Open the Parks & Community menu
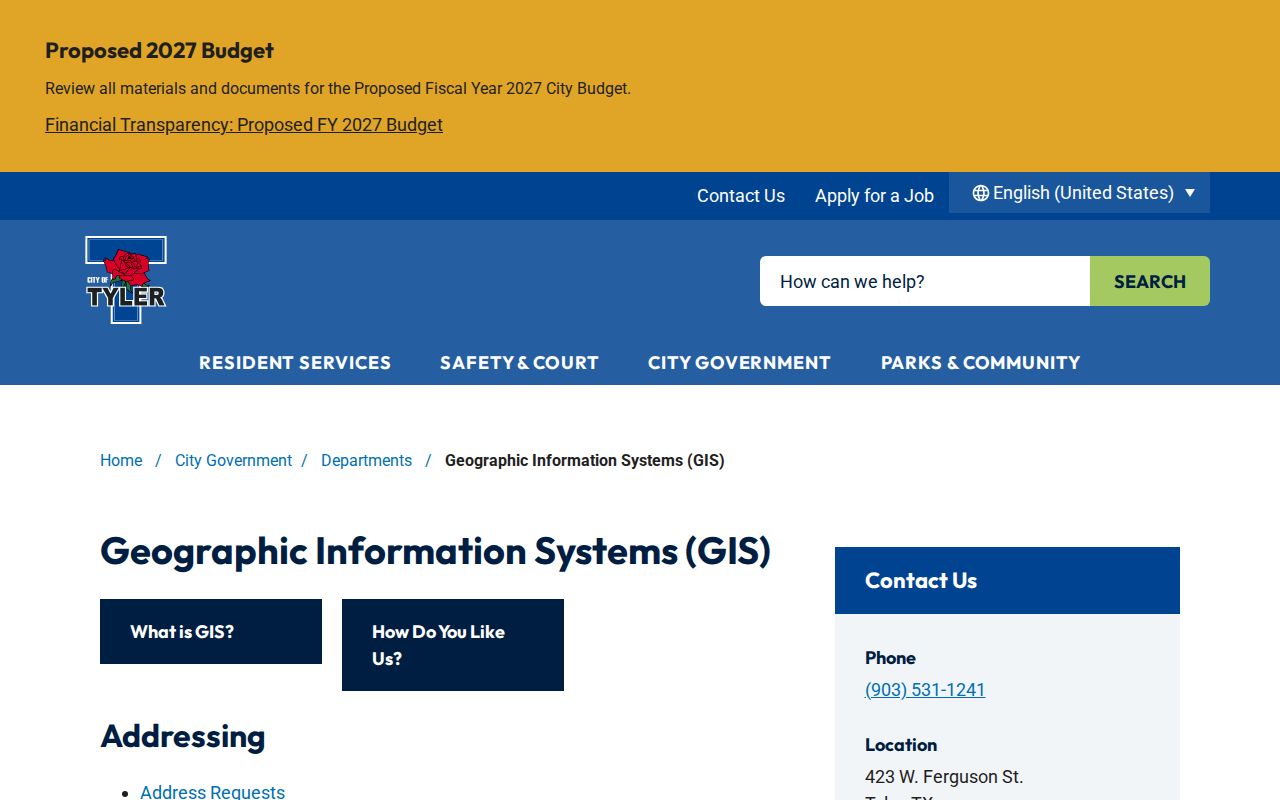This screenshot has width=1280, height=800. [x=981, y=363]
